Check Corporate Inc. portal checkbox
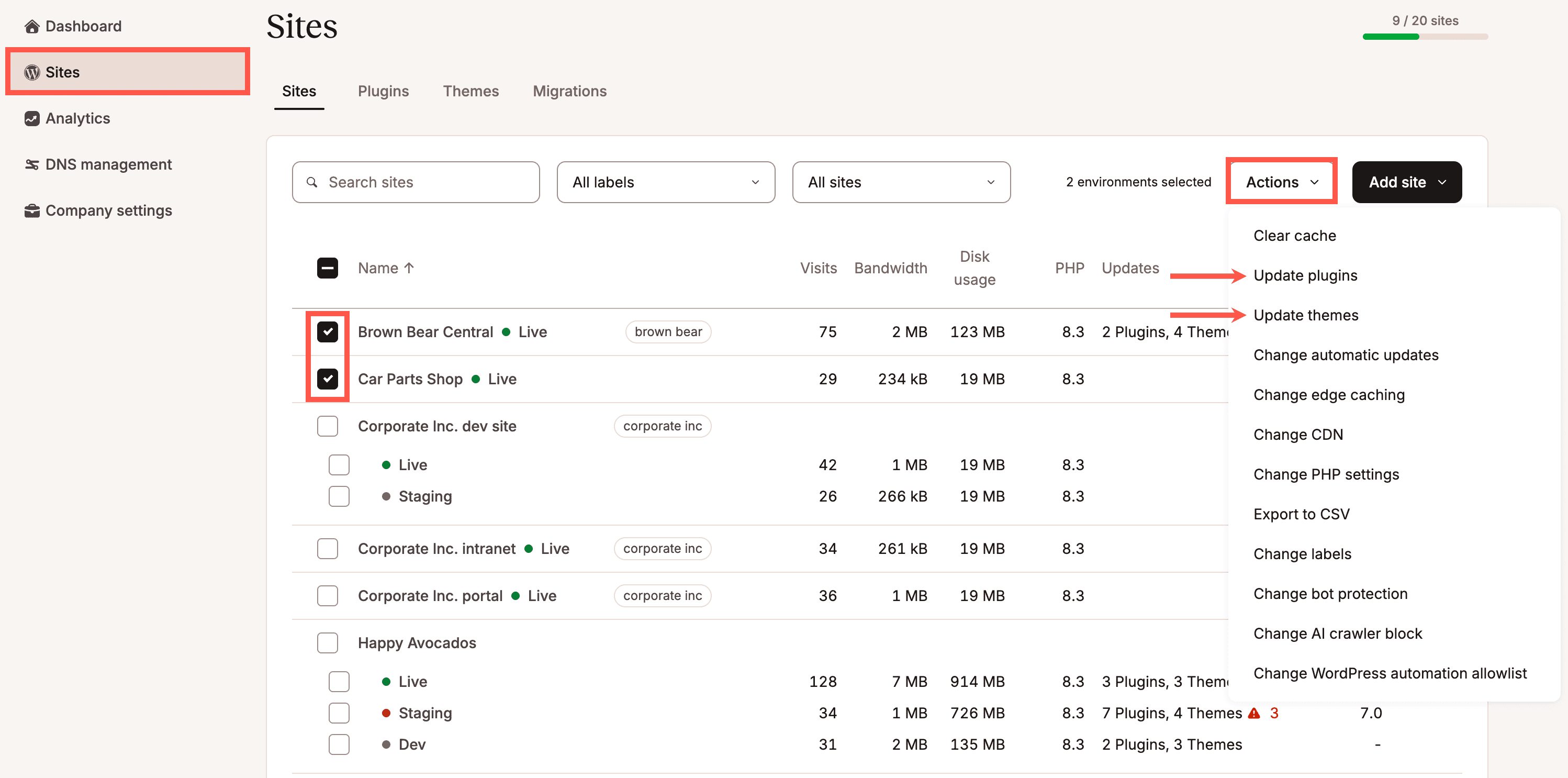This screenshot has height=778, width=1568. pyautogui.click(x=328, y=595)
